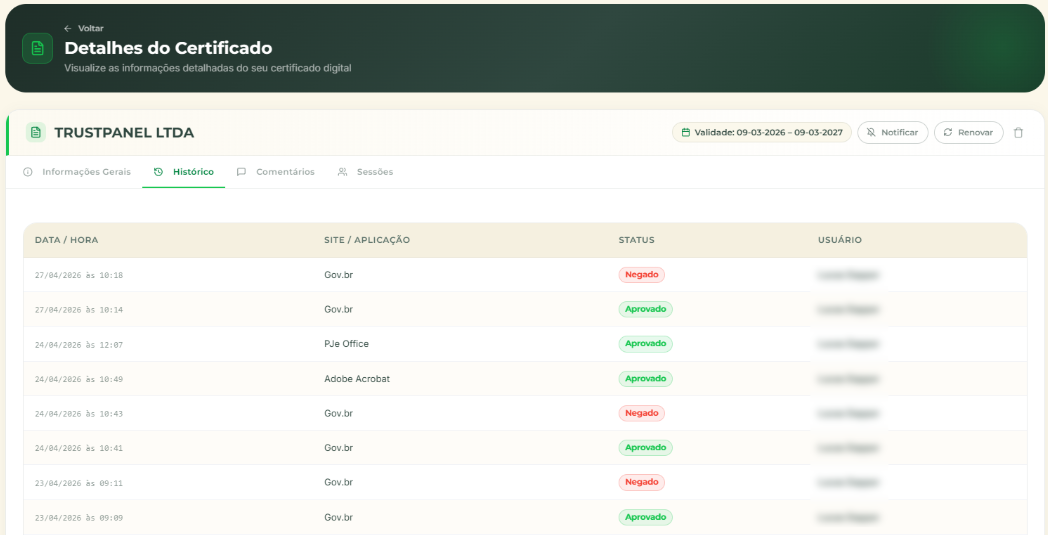Image resolution: width=1048 pixels, height=535 pixels.
Task: Click the date 24/04/2026 às 10:49
Action: click(79, 379)
